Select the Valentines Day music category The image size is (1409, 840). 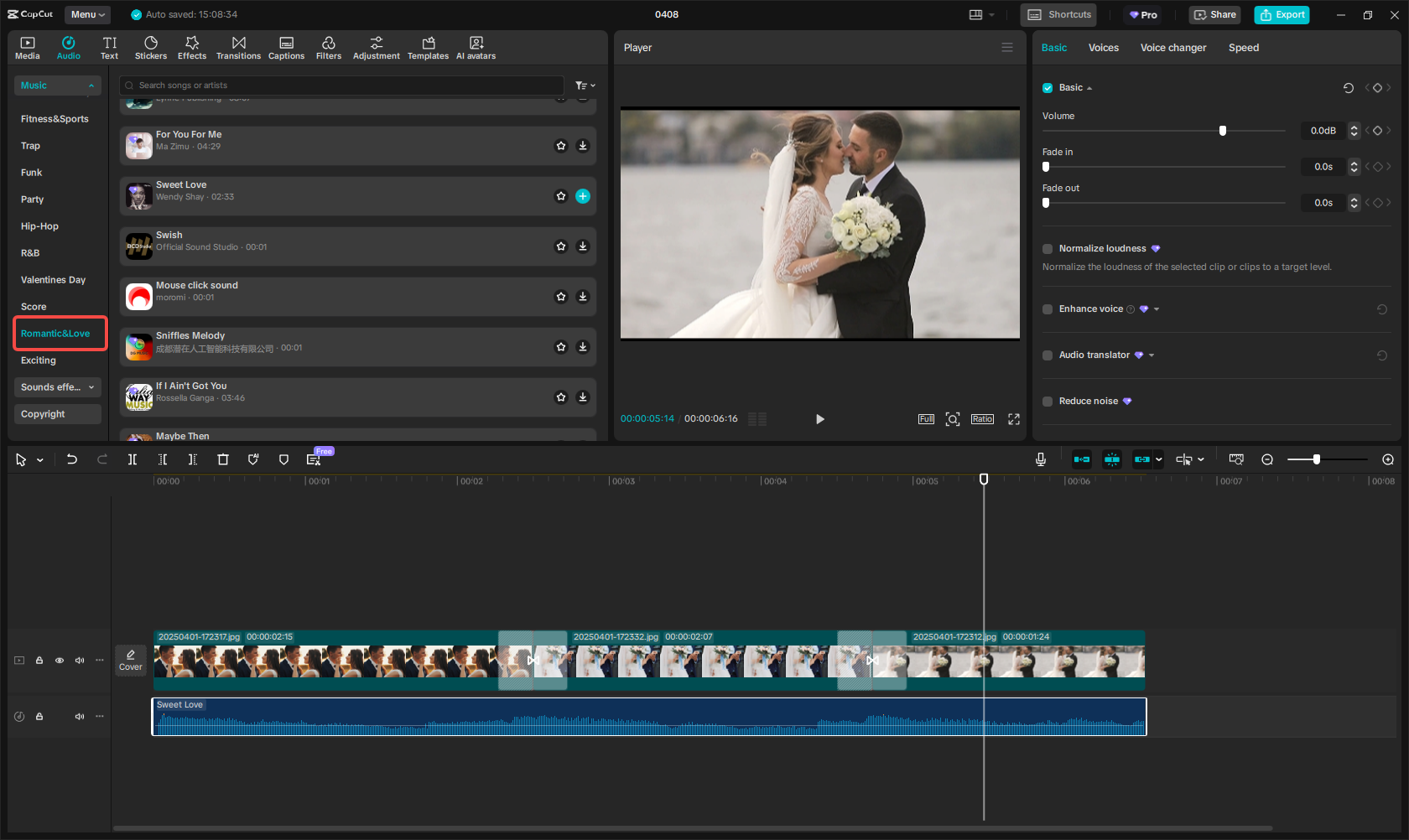coord(54,280)
